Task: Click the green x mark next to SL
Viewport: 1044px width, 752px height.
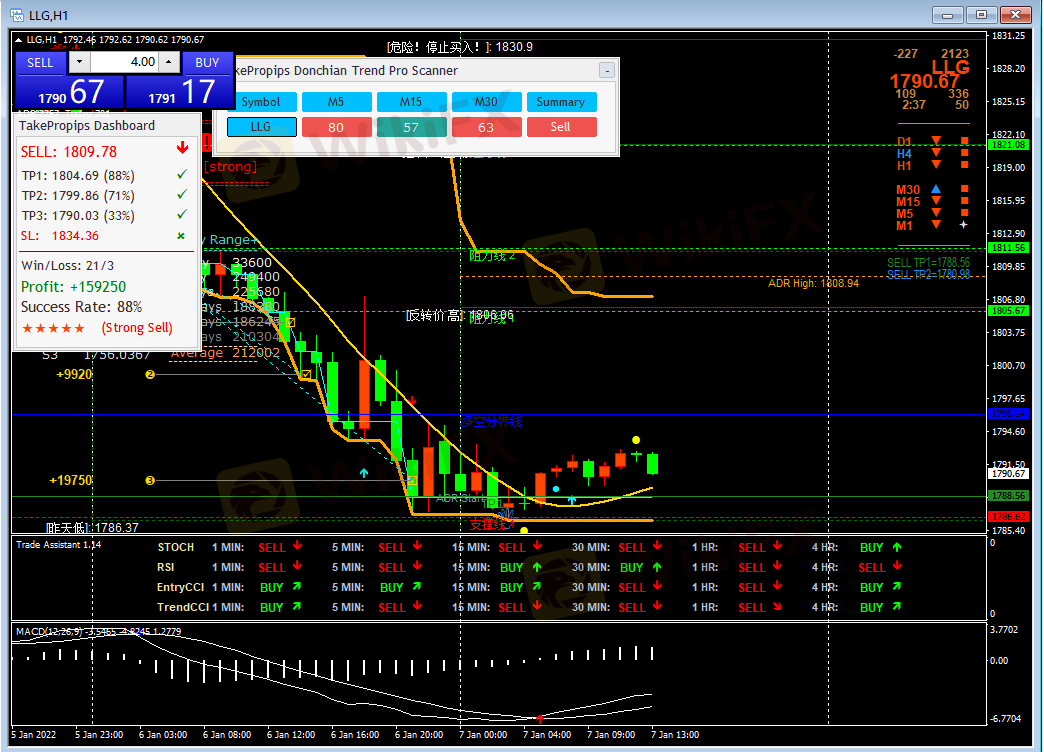Action: [x=181, y=236]
